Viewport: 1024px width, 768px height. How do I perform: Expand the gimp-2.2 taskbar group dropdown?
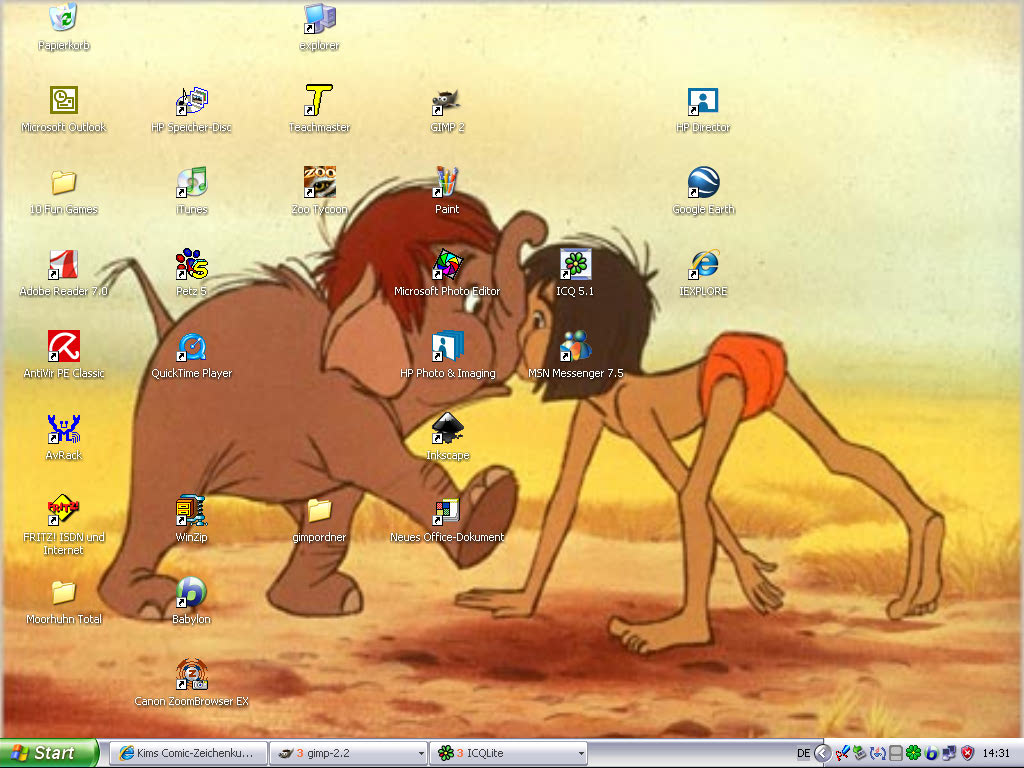click(420, 753)
